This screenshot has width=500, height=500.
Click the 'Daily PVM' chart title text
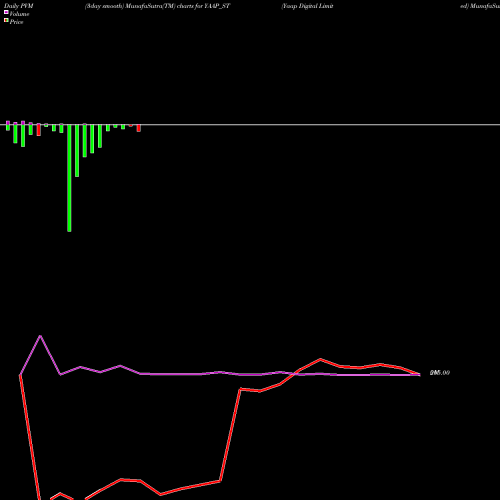[x=19, y=6]
